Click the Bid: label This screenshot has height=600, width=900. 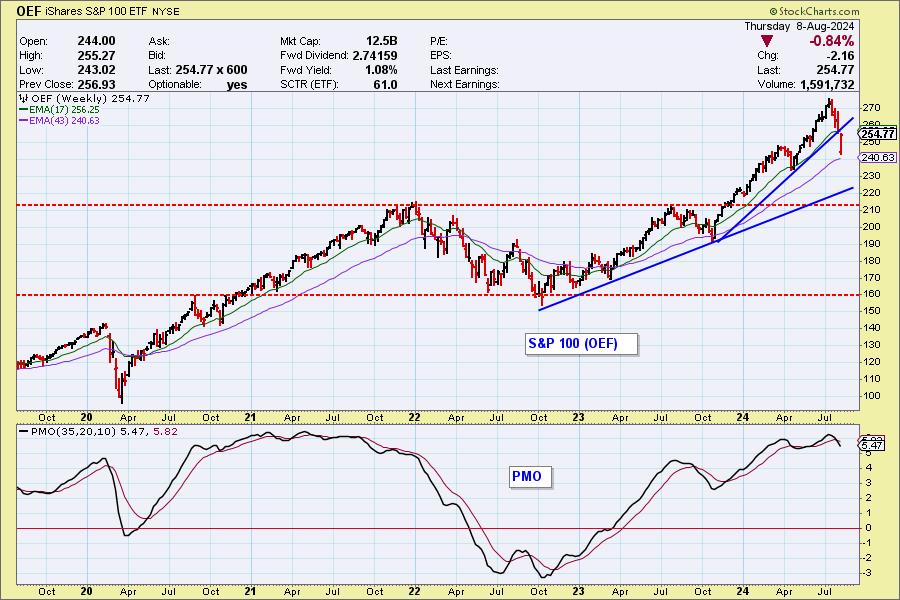[x=157, y=56]
